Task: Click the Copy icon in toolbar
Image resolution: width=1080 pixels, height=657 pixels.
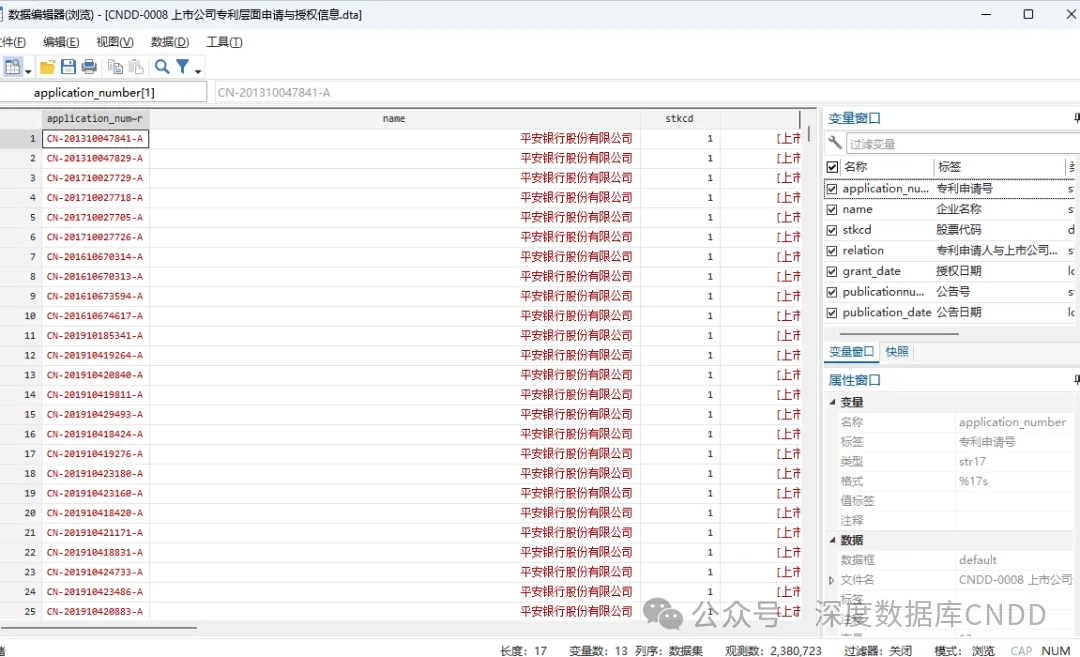Action: tap(115, 67)
